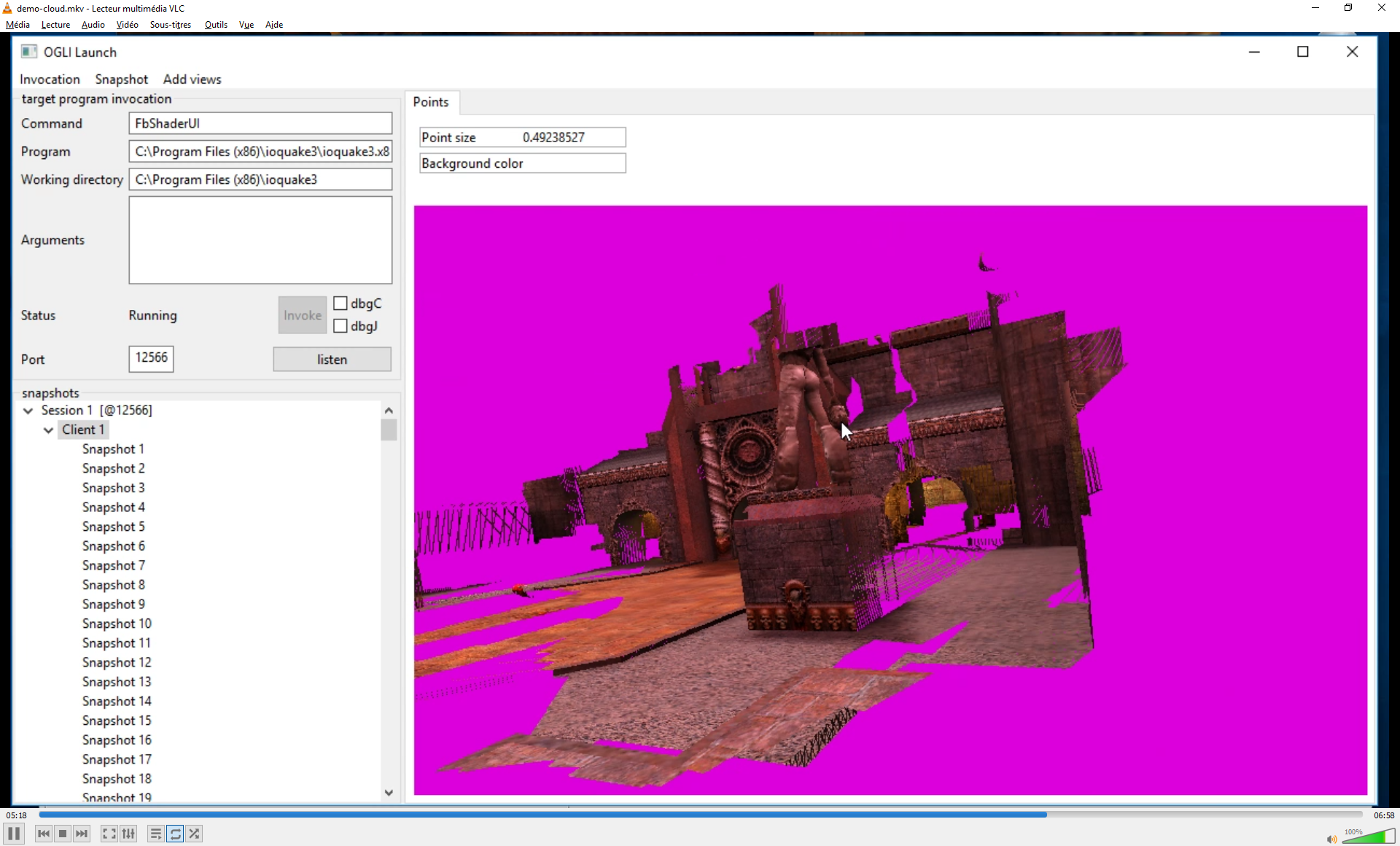Enable the dbgC checkbox
This screenshot has height=846, width=1400.
click(x=341, y=303)
